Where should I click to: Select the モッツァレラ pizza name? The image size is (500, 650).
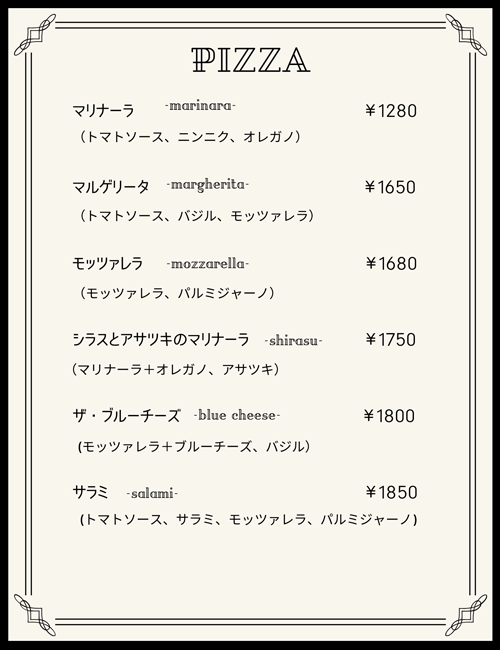pos(108,263)
